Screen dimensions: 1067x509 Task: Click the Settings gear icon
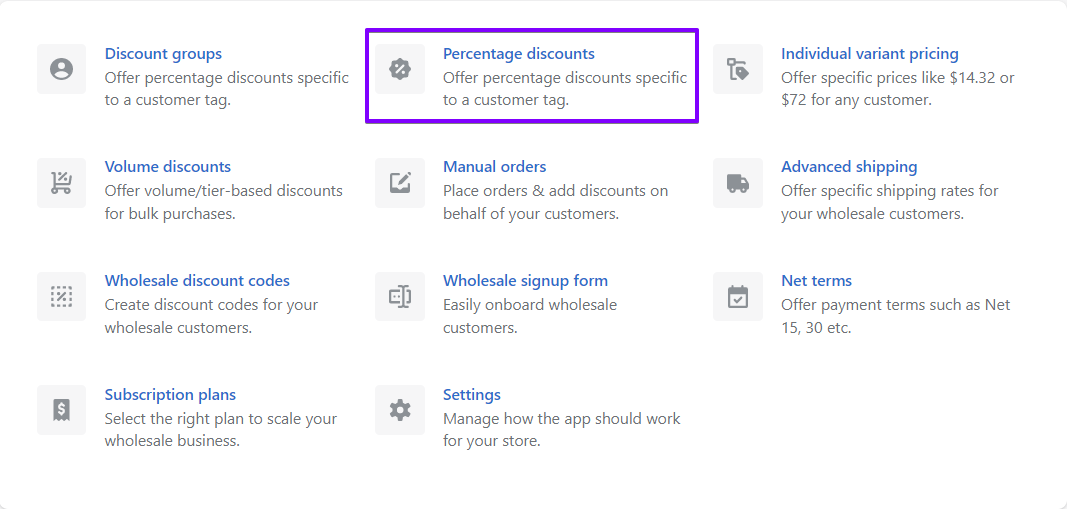coord(399,410)
